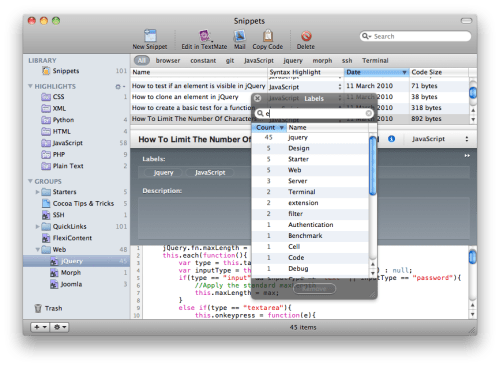Select the Design label row
This screenshot has height=367, width=500.
[310, 148]
